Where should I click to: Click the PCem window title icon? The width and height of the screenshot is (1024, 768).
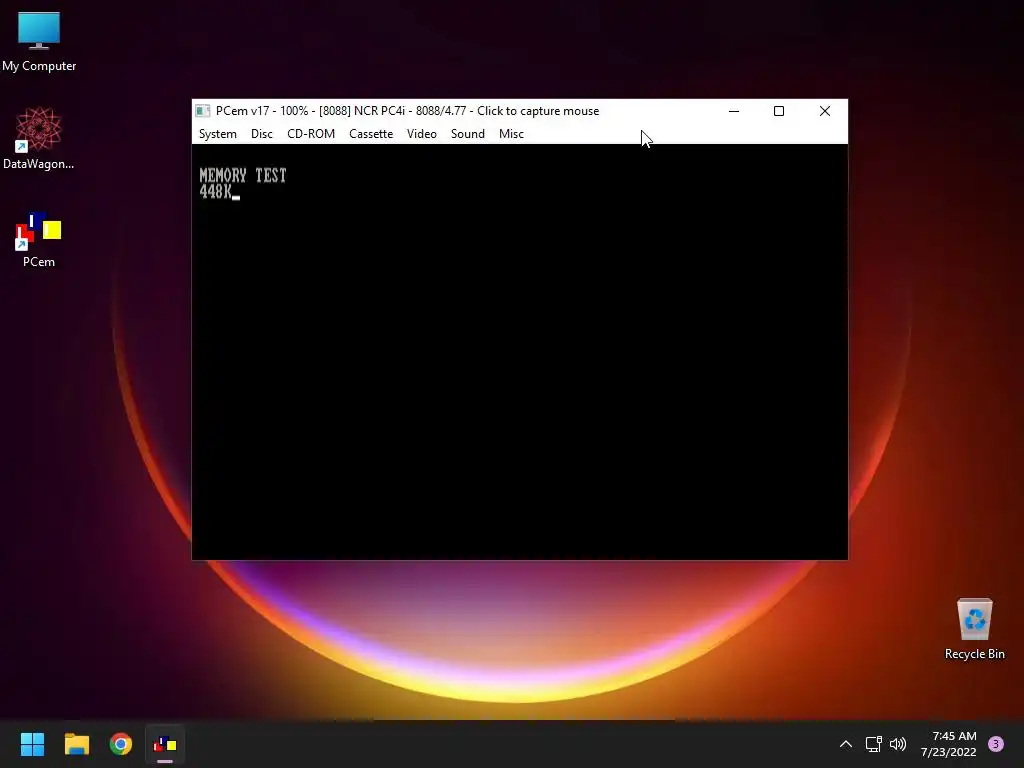pos(203,111)
